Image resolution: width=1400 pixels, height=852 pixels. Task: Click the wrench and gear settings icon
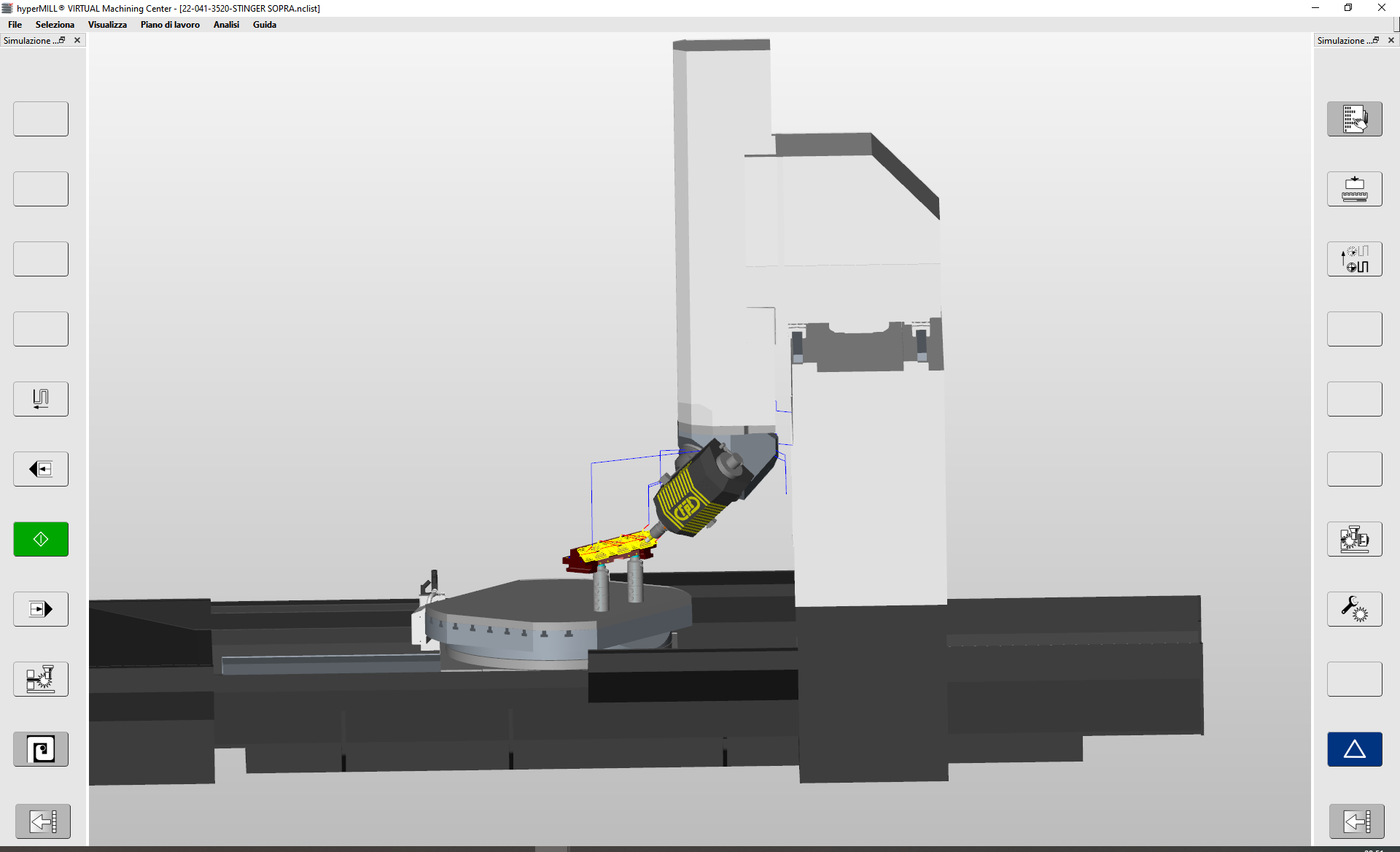[x=1355, y=609]
